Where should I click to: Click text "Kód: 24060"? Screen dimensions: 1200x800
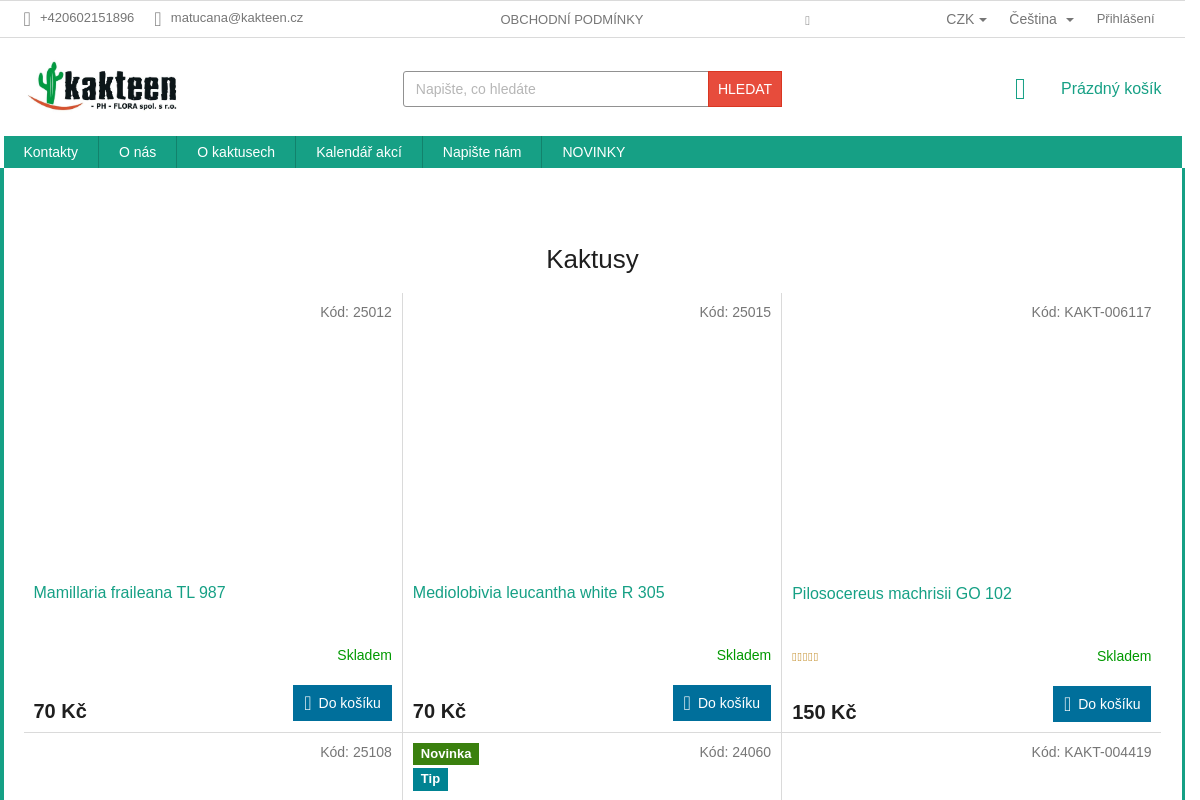[x=735, y=752]
